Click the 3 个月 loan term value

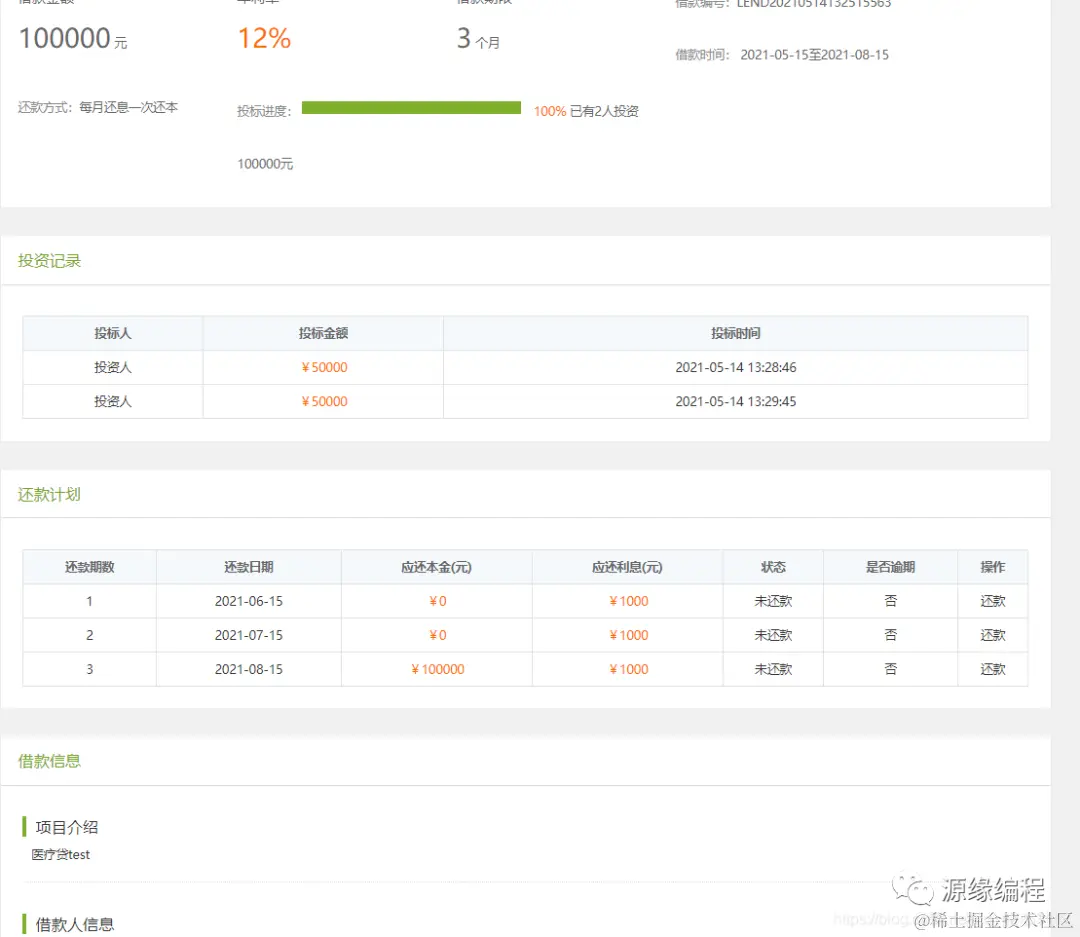coord(479,39)
